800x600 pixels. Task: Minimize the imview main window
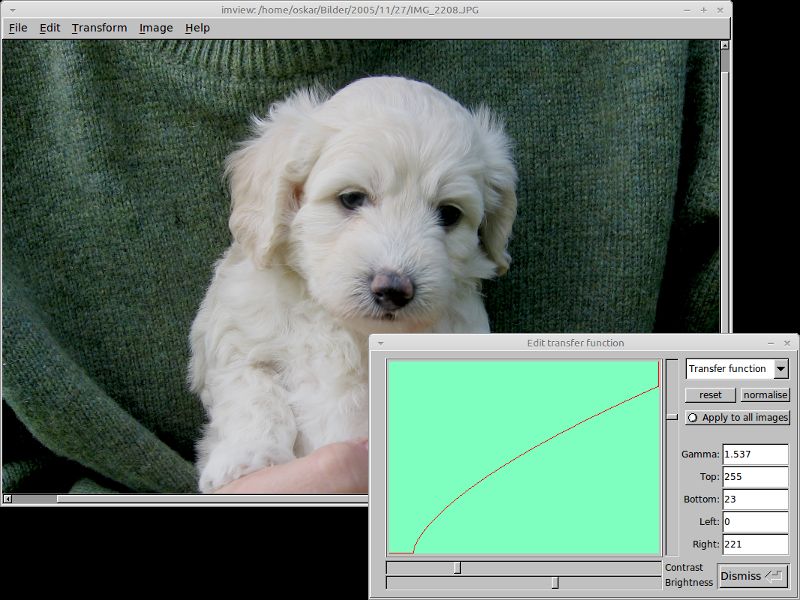687,10
